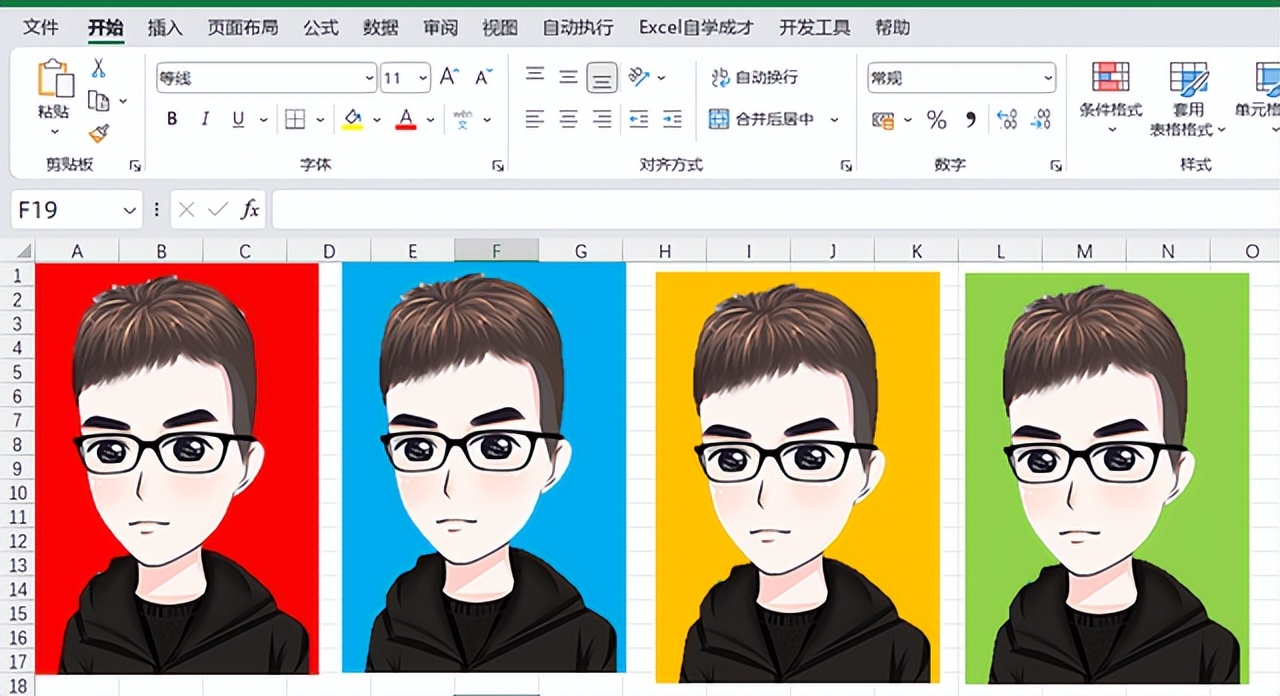
Task: Apply yellow fill color bucket
Action: (352, 120)
